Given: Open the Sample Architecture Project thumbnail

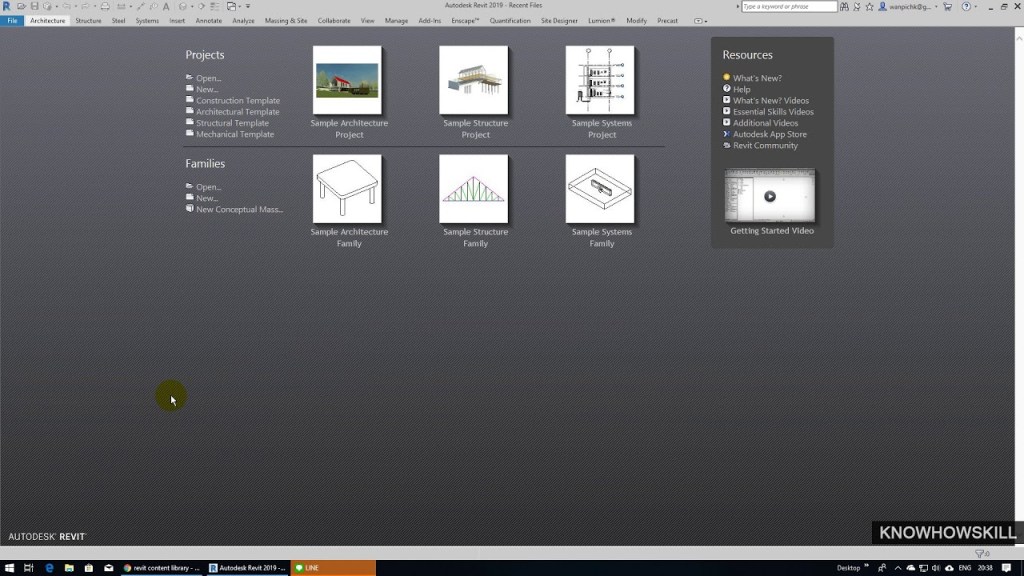Looking at the screenshot, I should pyautogui.click(x=347, y=80).
